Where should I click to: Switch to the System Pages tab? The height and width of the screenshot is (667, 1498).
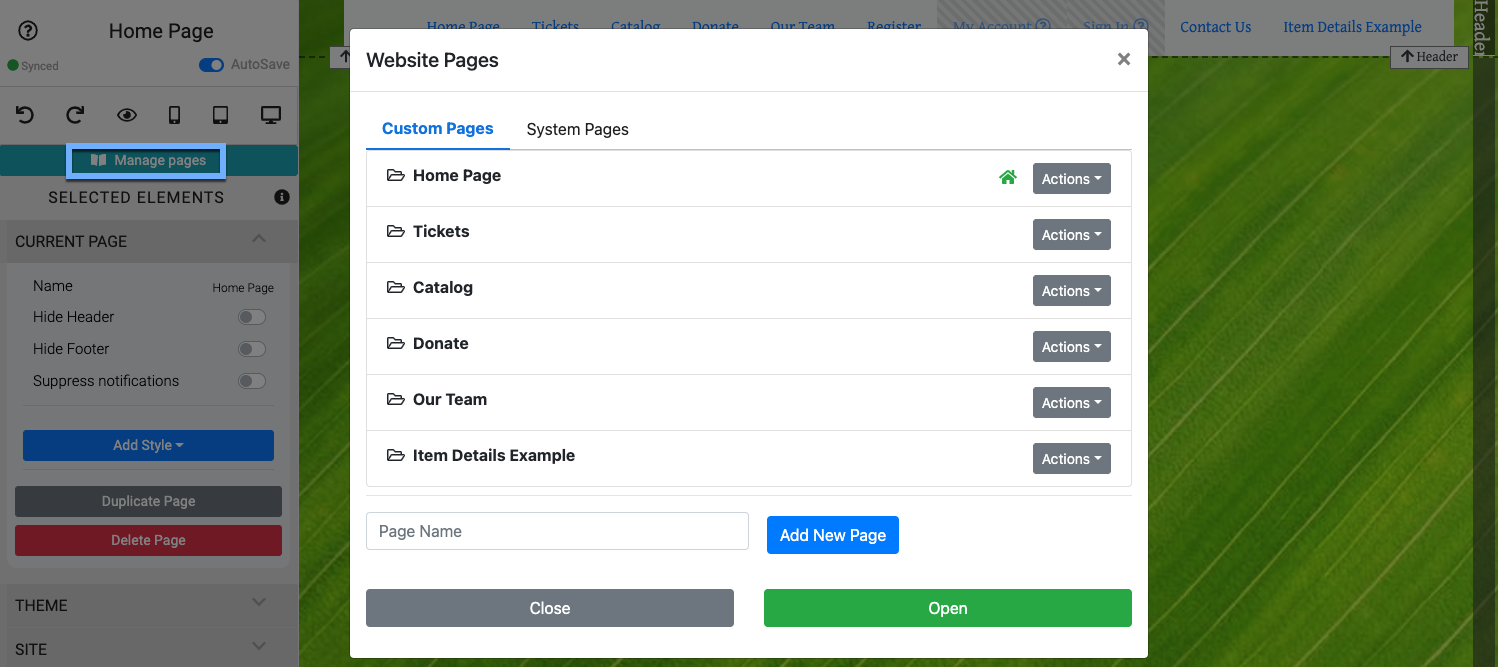(577, 129)
